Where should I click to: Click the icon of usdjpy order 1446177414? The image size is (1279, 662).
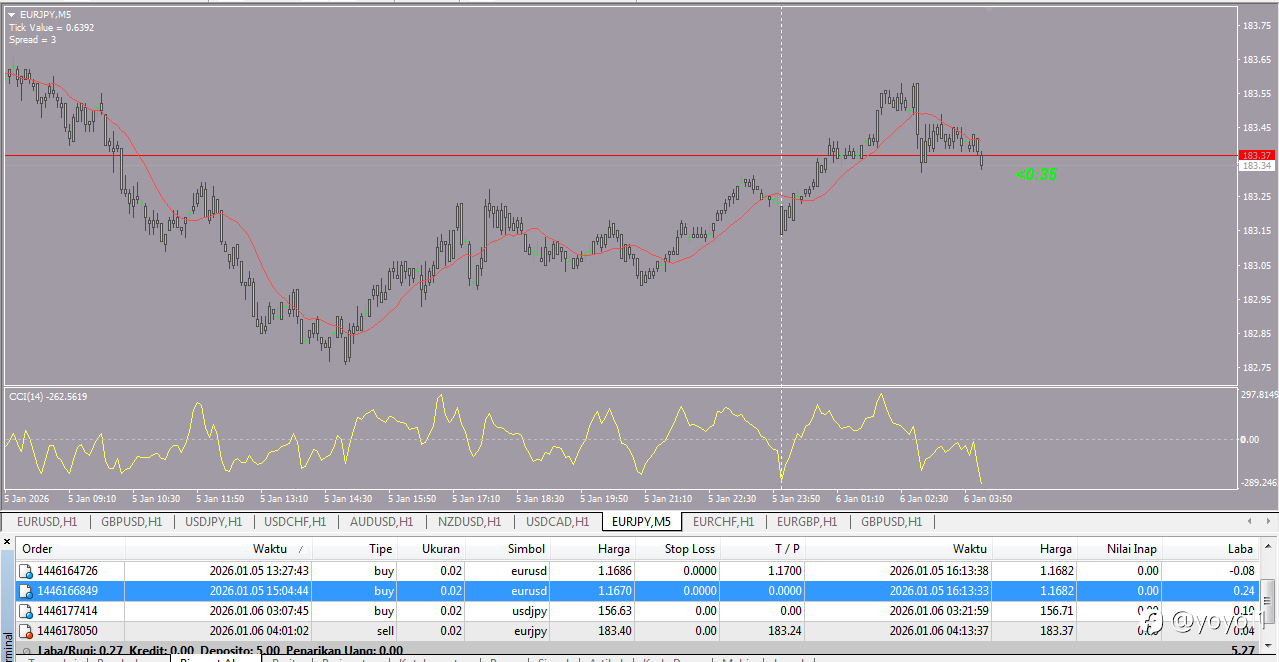tap(26, 611)
